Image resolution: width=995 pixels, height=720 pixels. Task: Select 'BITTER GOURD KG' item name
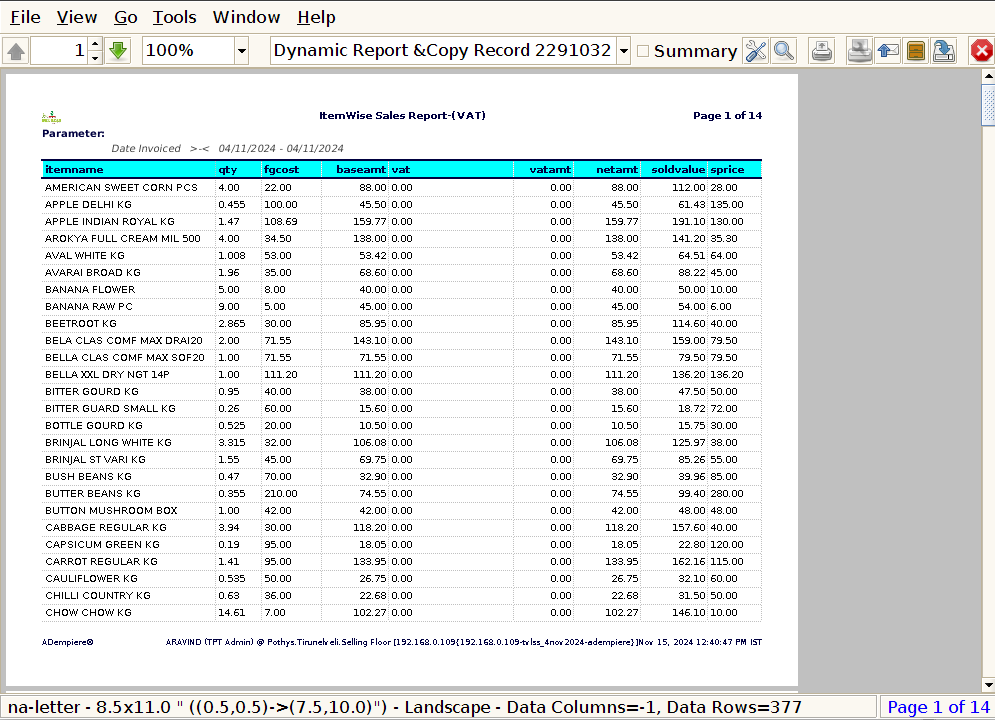tap(91, 392)
